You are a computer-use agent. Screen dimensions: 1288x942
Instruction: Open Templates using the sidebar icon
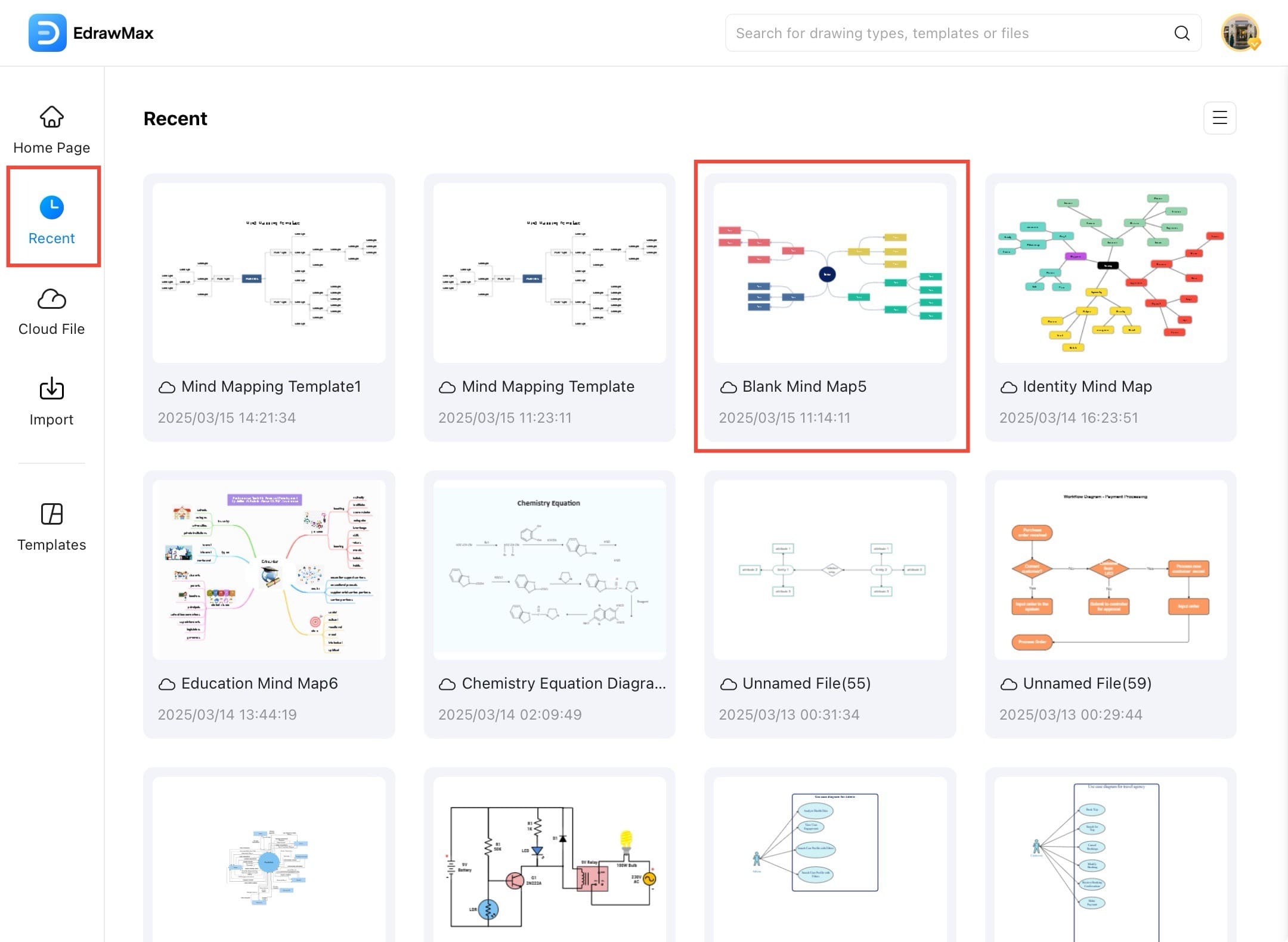pyautogui.click(x=51, y=514)
